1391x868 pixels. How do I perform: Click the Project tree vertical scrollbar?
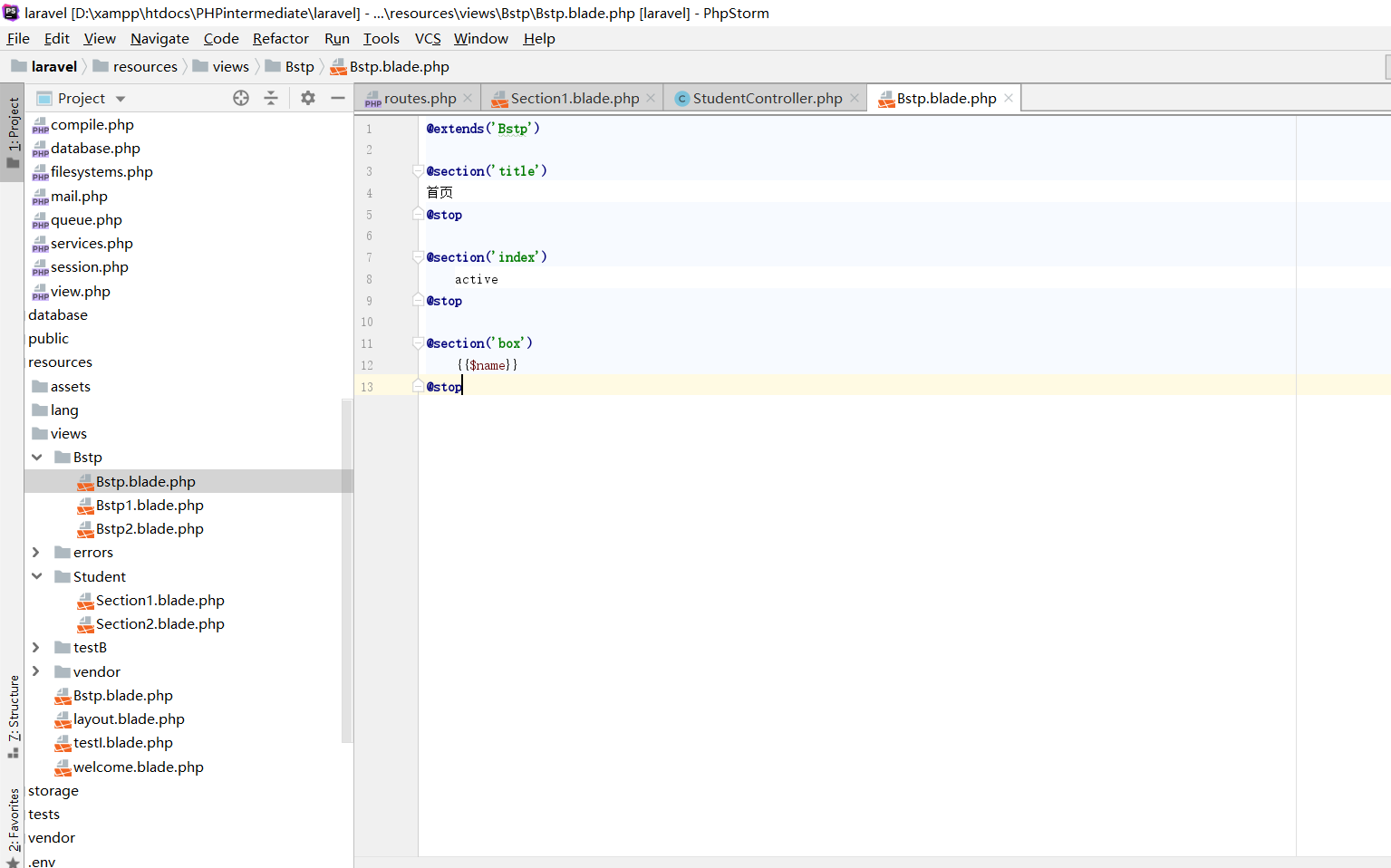(346, 571)
